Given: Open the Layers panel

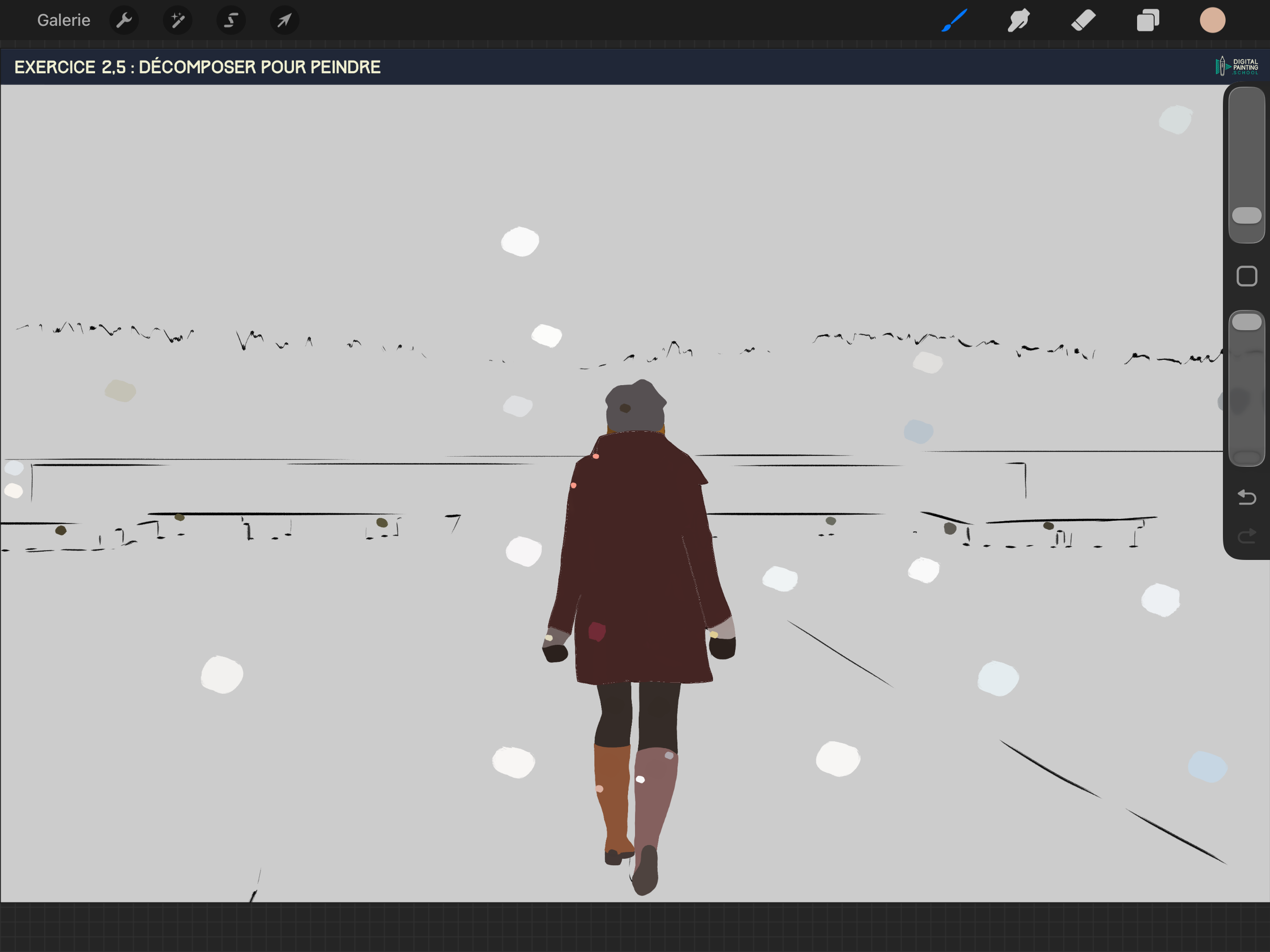Looking at the screenshot, I should click(x=1148, y=20).
